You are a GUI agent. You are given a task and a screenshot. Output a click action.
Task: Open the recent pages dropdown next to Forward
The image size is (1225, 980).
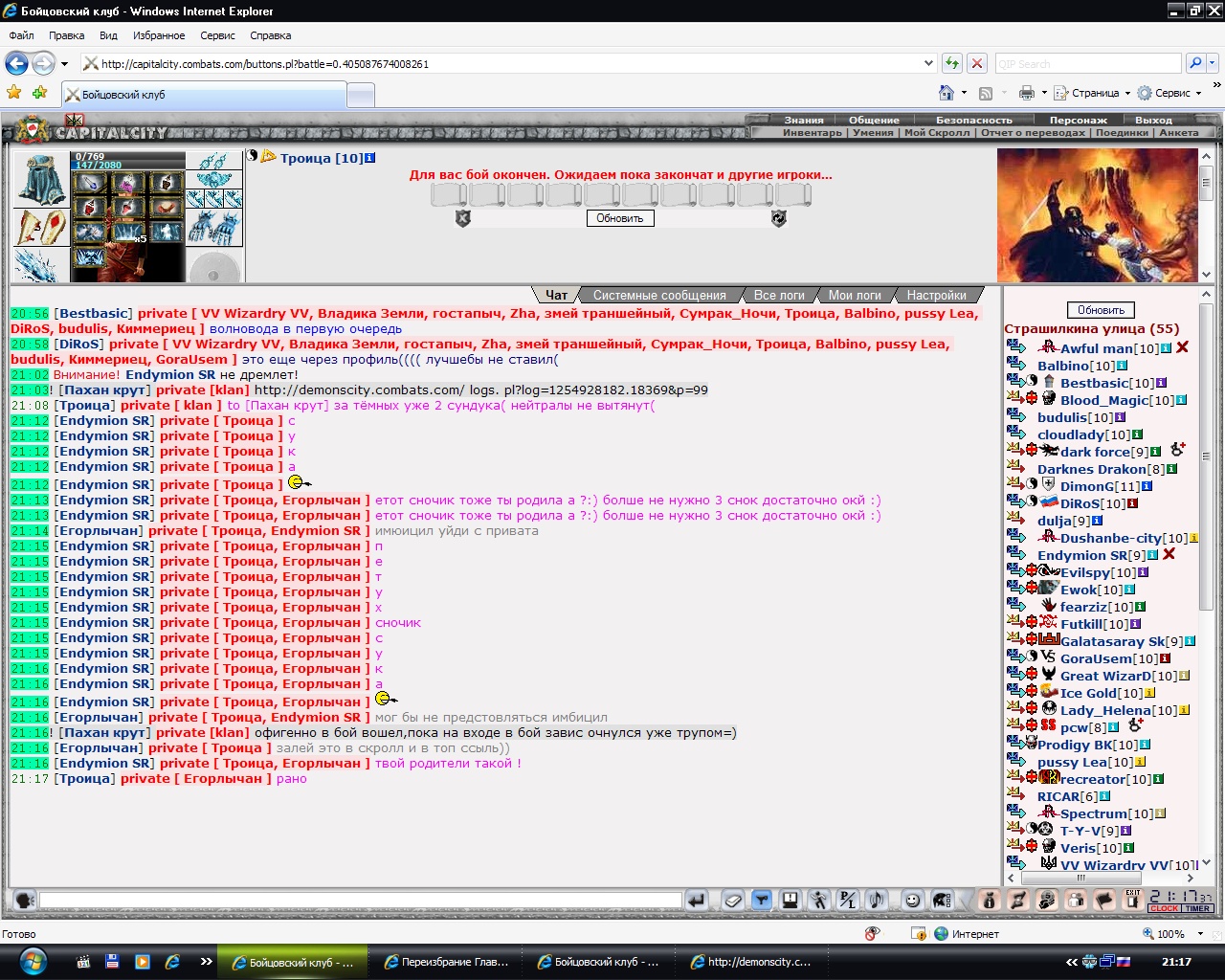click(x=64, y=64)
